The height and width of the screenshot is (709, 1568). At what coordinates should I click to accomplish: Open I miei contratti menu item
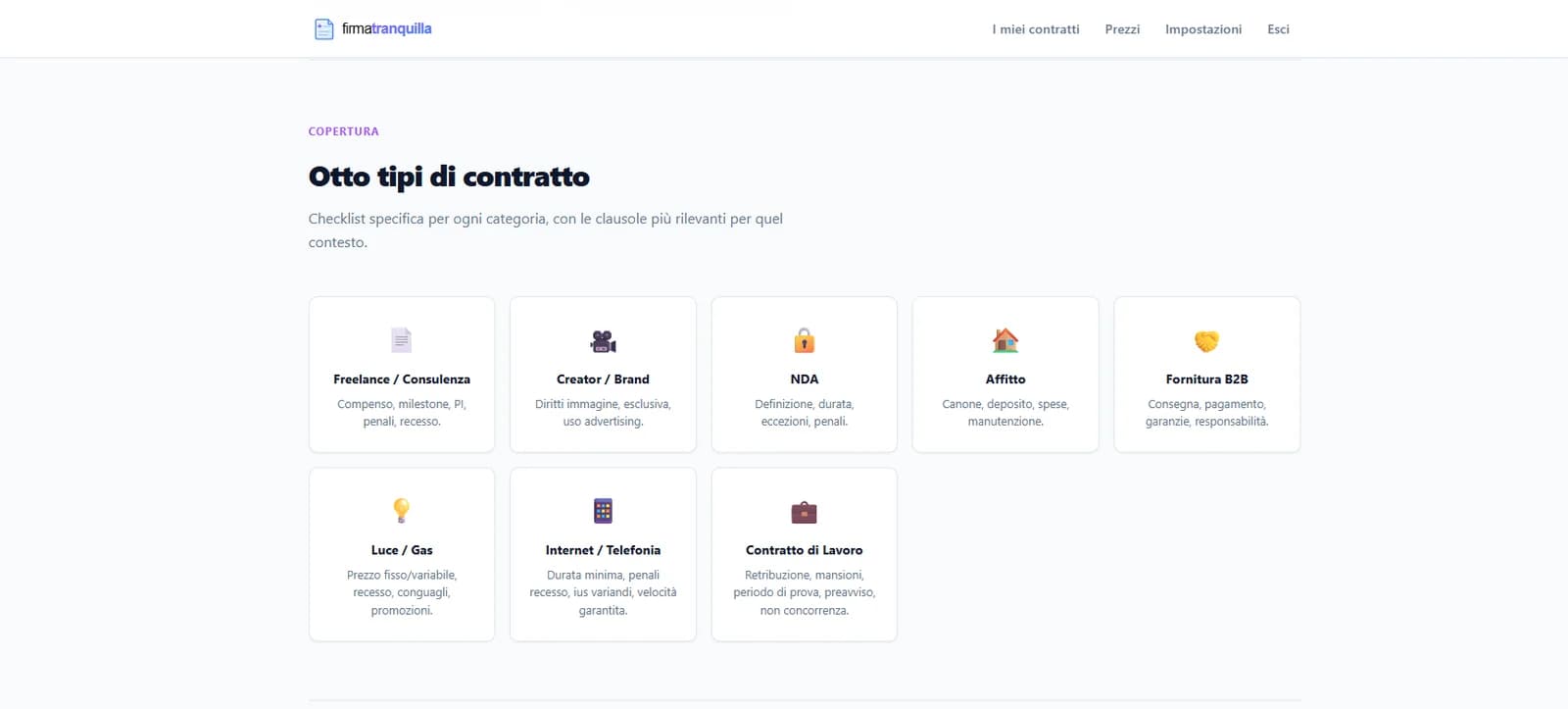pos(1036,29)
